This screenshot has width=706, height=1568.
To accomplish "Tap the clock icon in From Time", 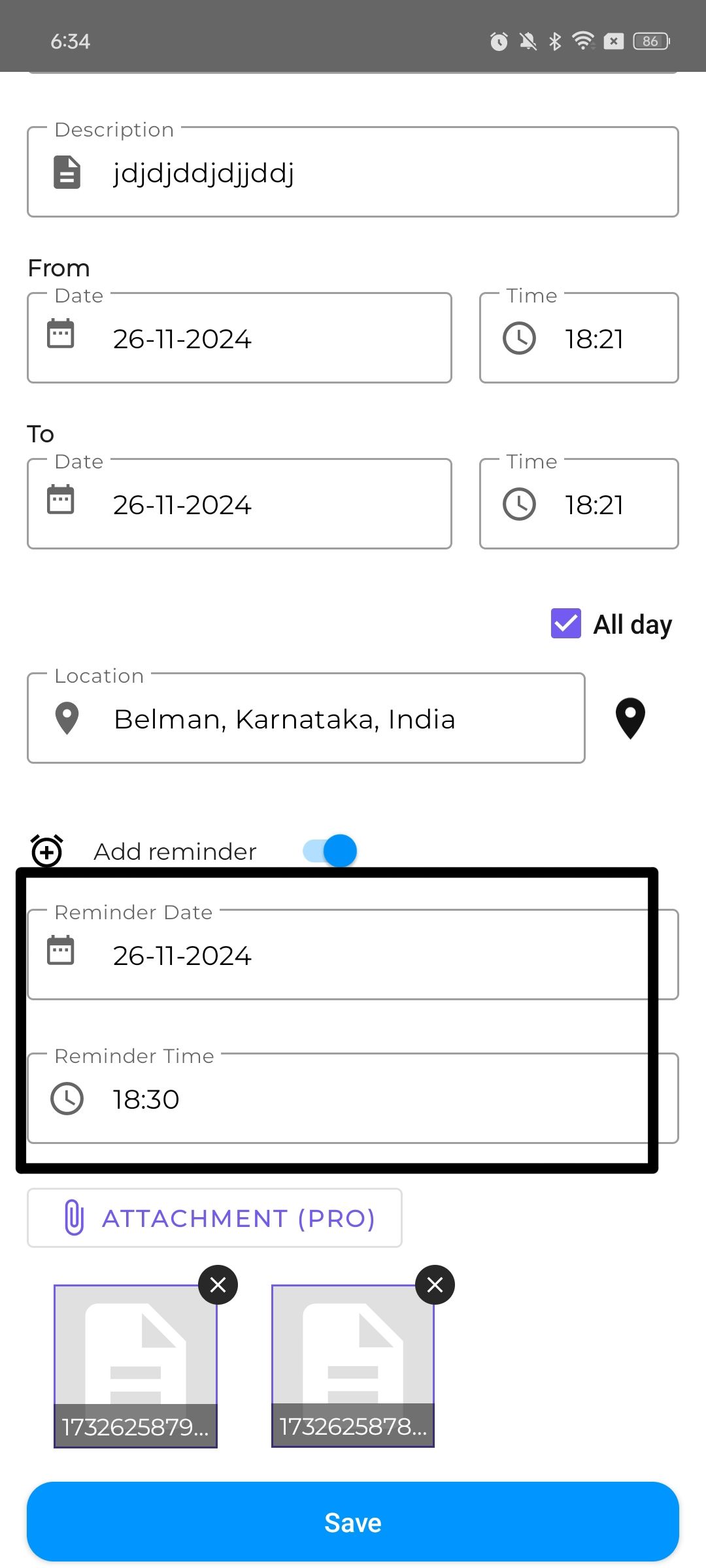I will pos(519,338).
